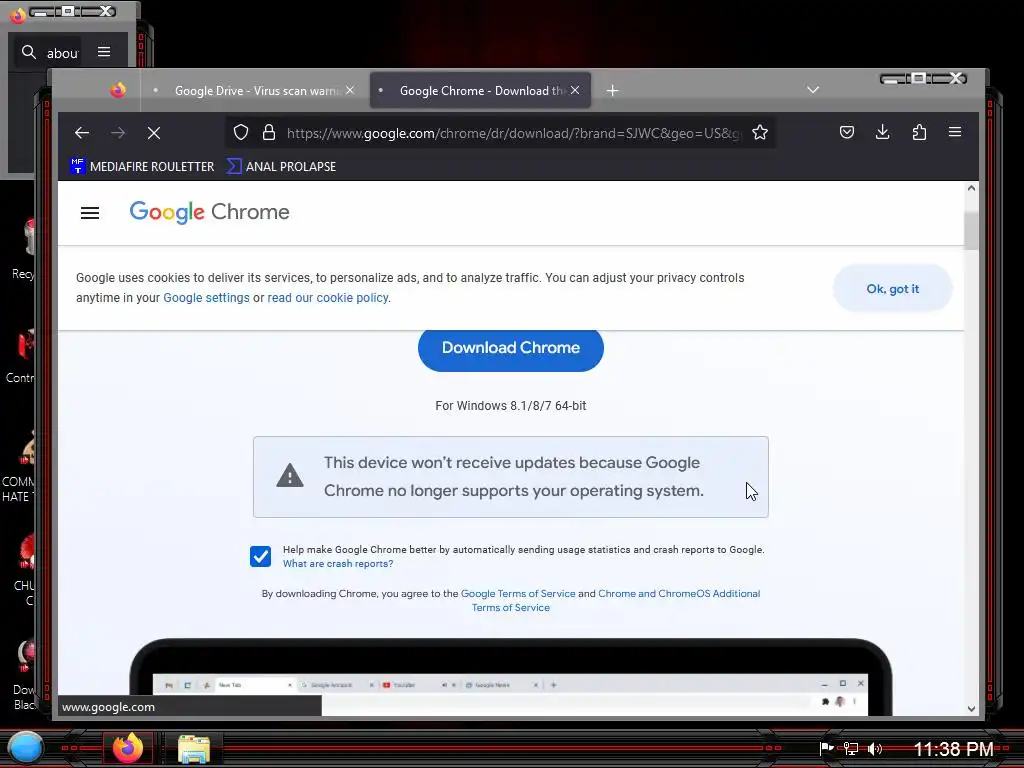
Task: Click the page scrollbar up arrow
Action: pyautogui.click(x=971, y=188)
